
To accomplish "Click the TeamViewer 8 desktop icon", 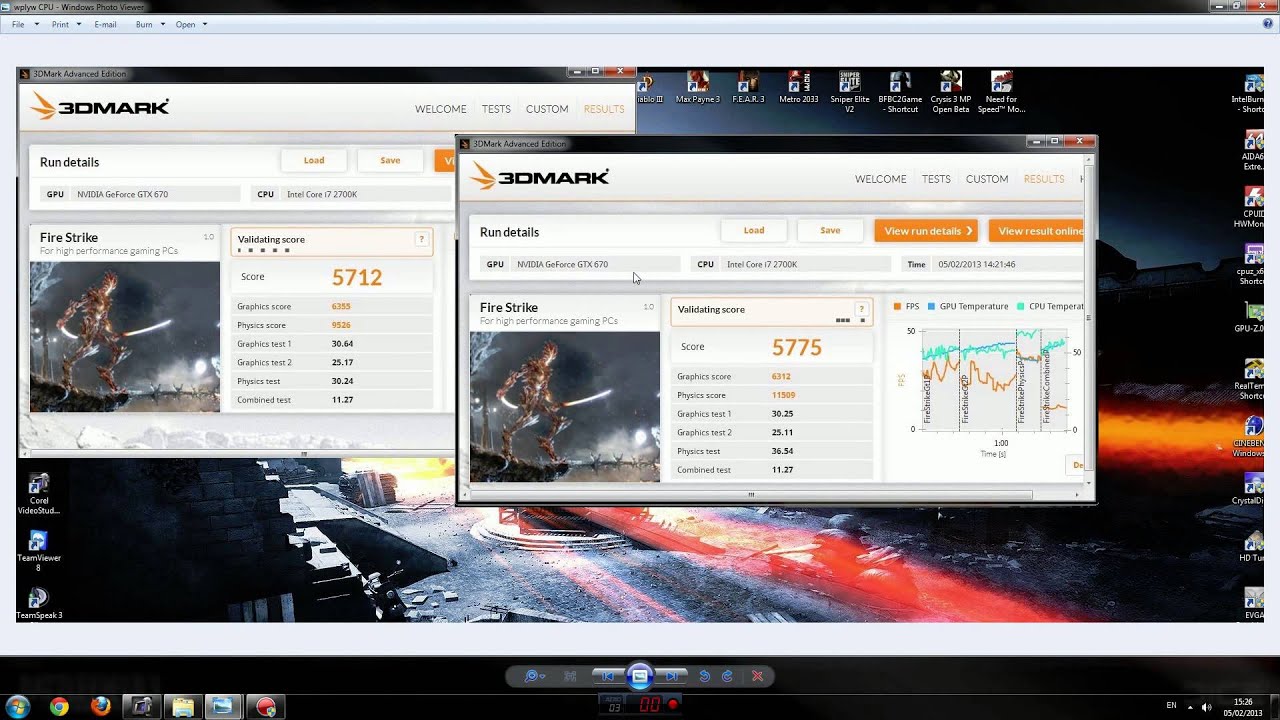I will coord(38,550).
